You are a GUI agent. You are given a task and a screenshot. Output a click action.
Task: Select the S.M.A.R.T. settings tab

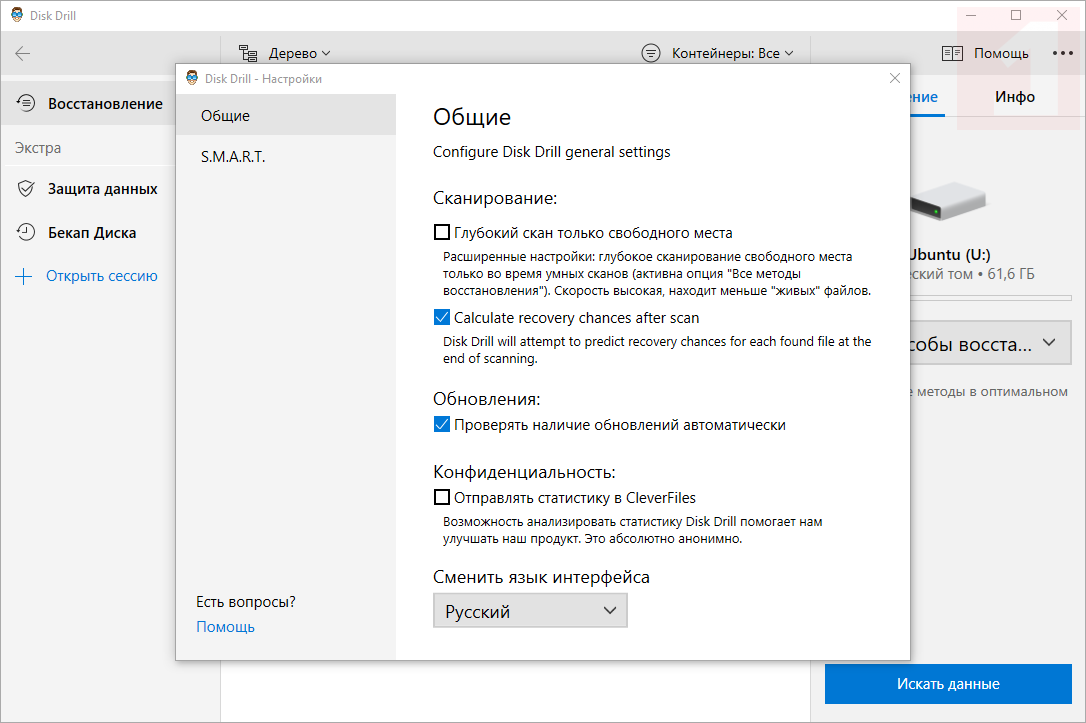(x=233, y=157)
